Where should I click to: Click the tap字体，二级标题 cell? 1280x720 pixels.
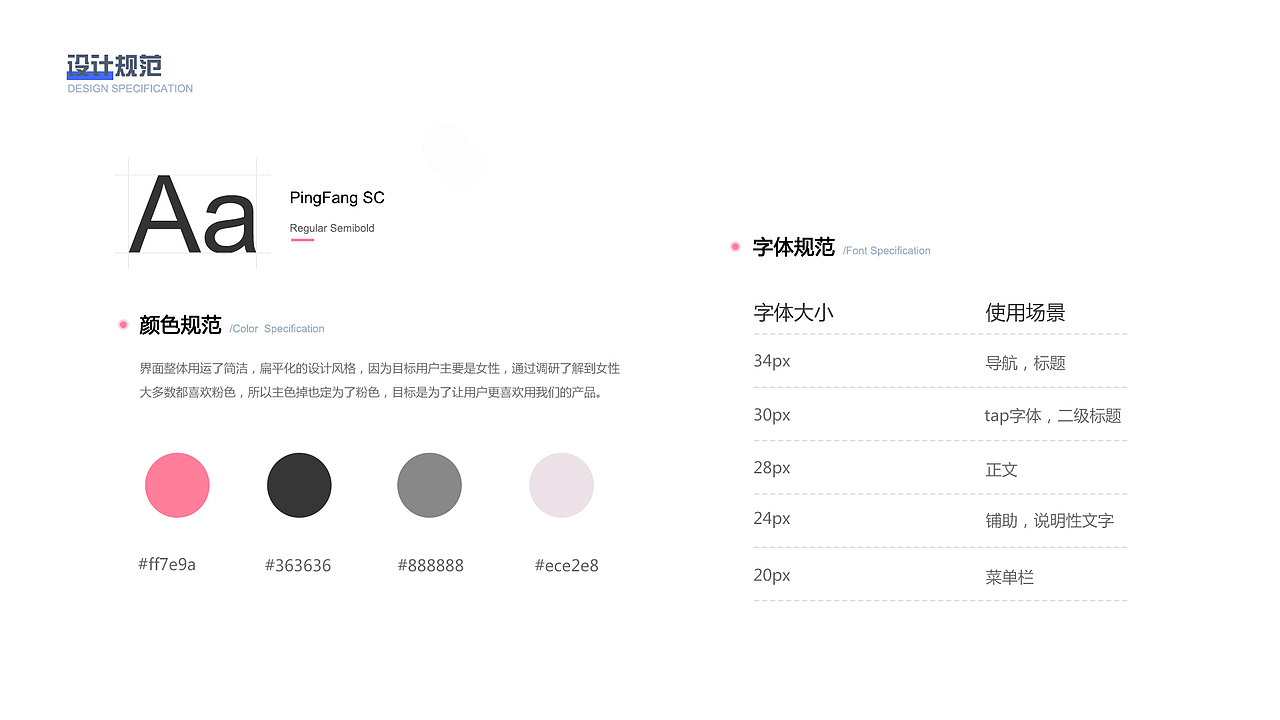click(x=1053, y=416)
